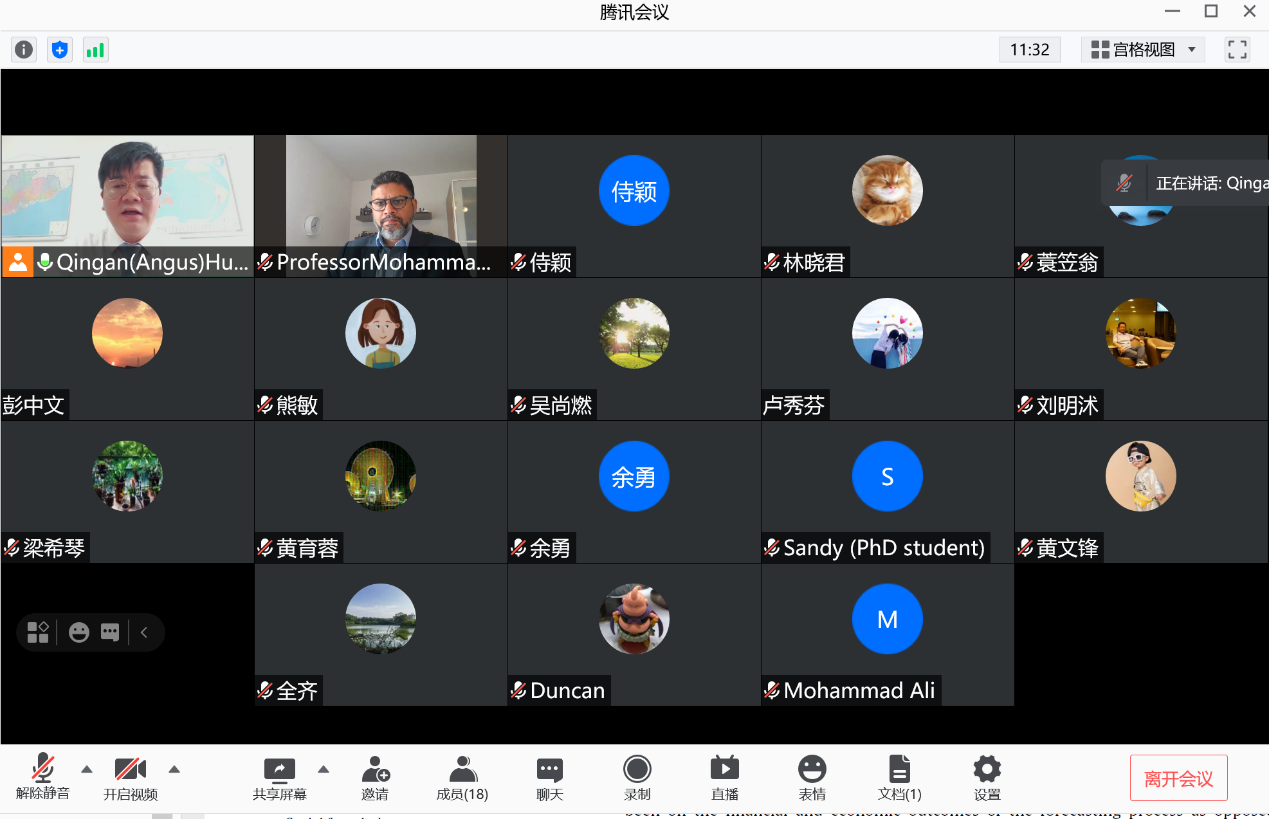The width and height of the screenshot is (1269, 819).
Task: Turn on video (开启视频)
Action: click(x=130, y=778)
